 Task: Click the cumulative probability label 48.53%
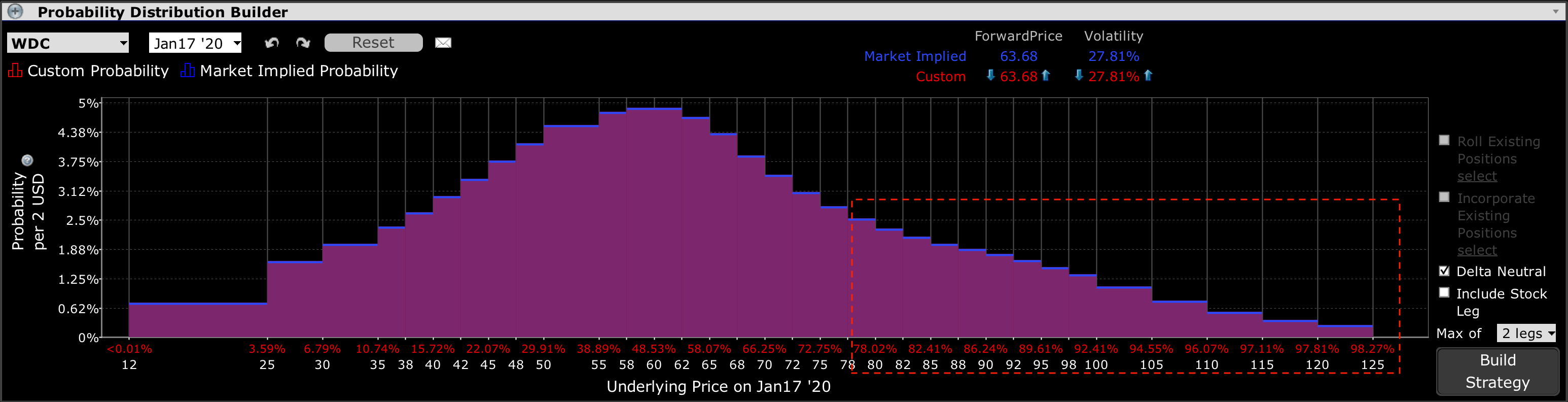(x=654, y=349)
